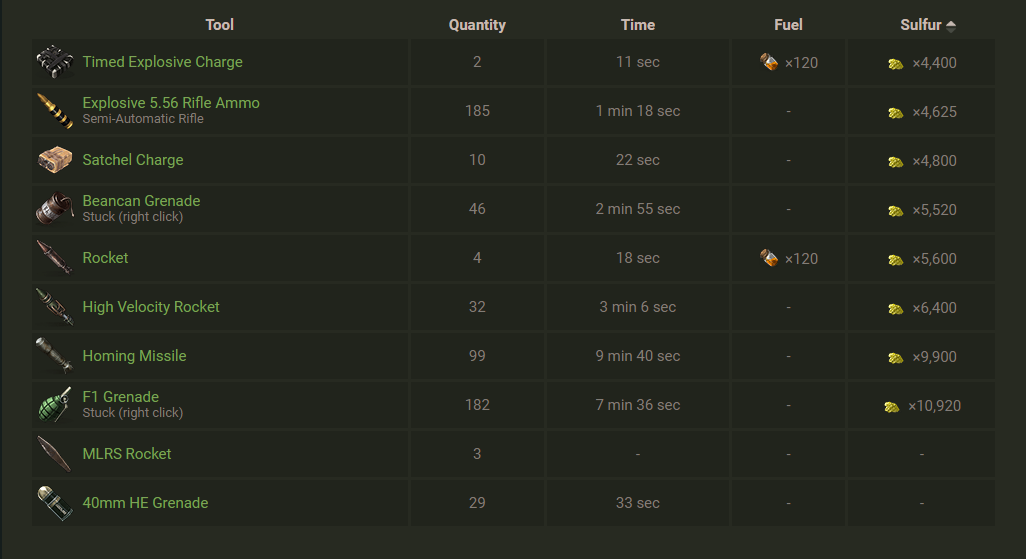
Task: Toggle sort arrow beside Sulfur header
Action: point(950,26)
